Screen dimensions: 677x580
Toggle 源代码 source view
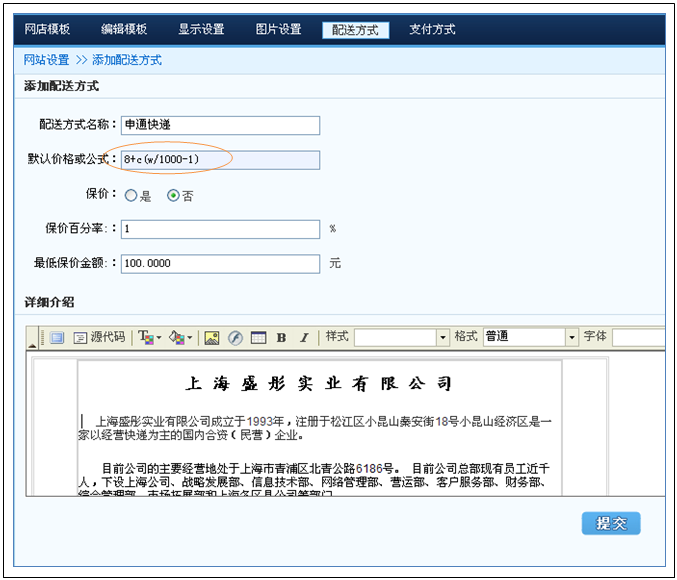coord(99,337)
